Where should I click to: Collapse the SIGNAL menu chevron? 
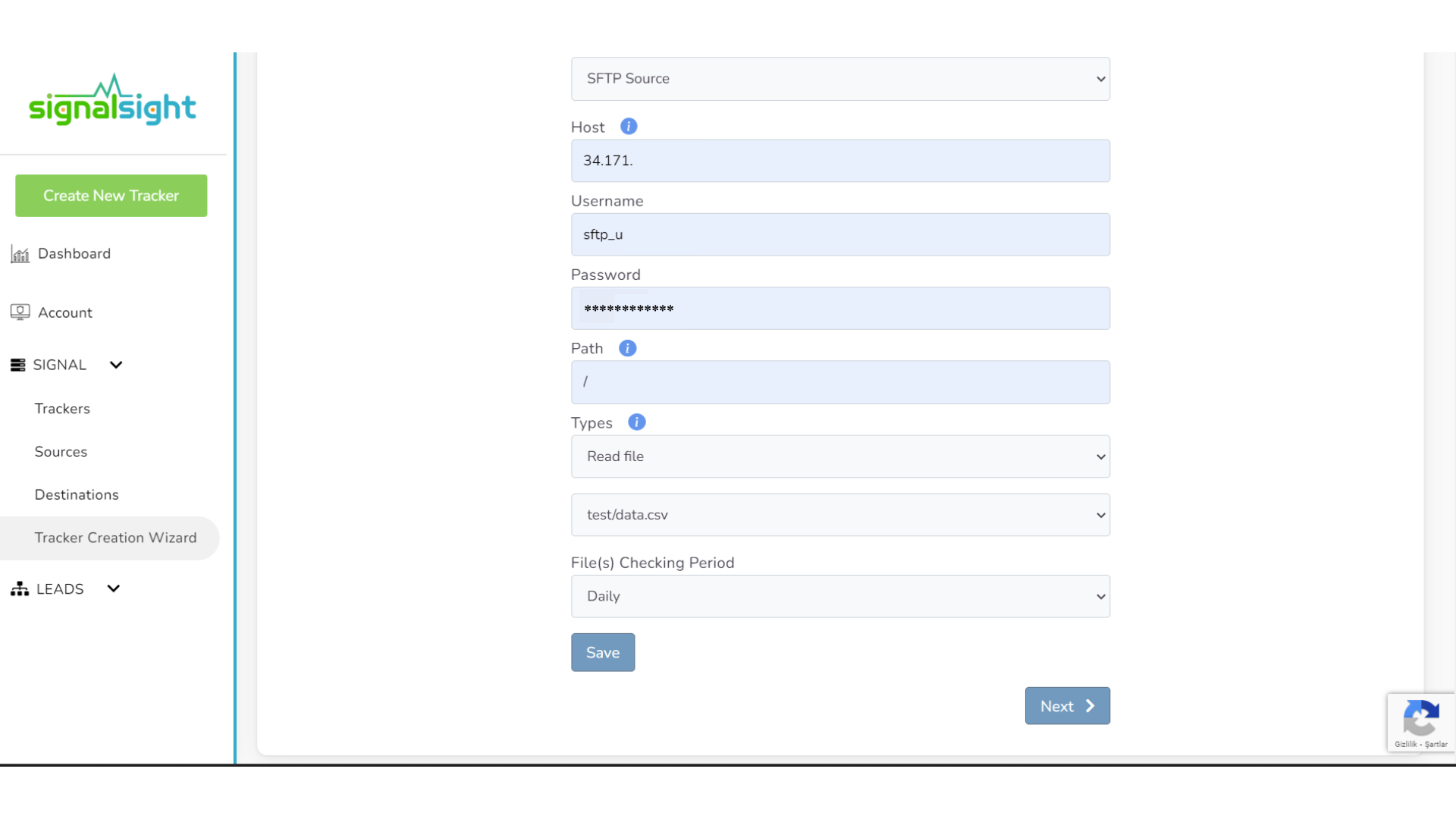(x=116, y=365)
